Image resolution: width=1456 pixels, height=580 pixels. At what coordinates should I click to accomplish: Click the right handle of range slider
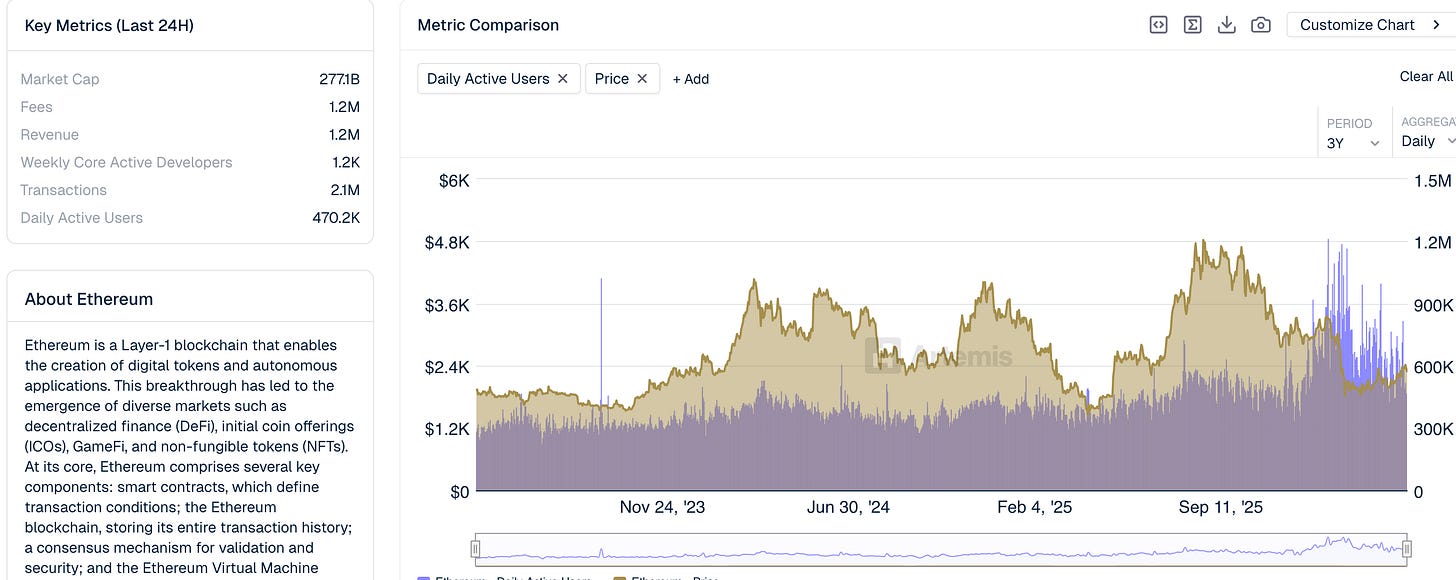1407,548
